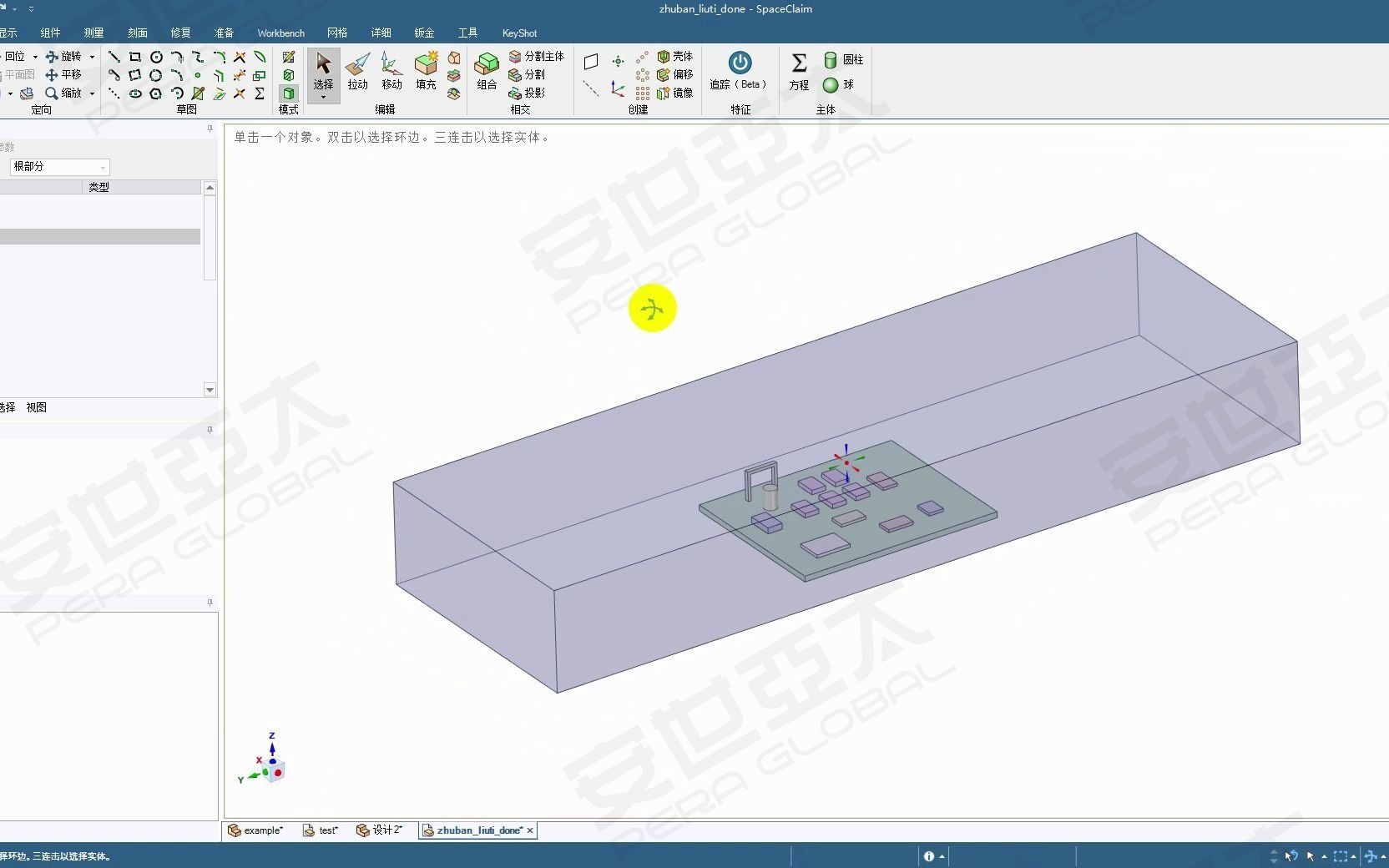This screenshot has height=868, width=1389.
Task: Expand the Zoom (缩放) dropdown arrow
Action: (92, 93)
